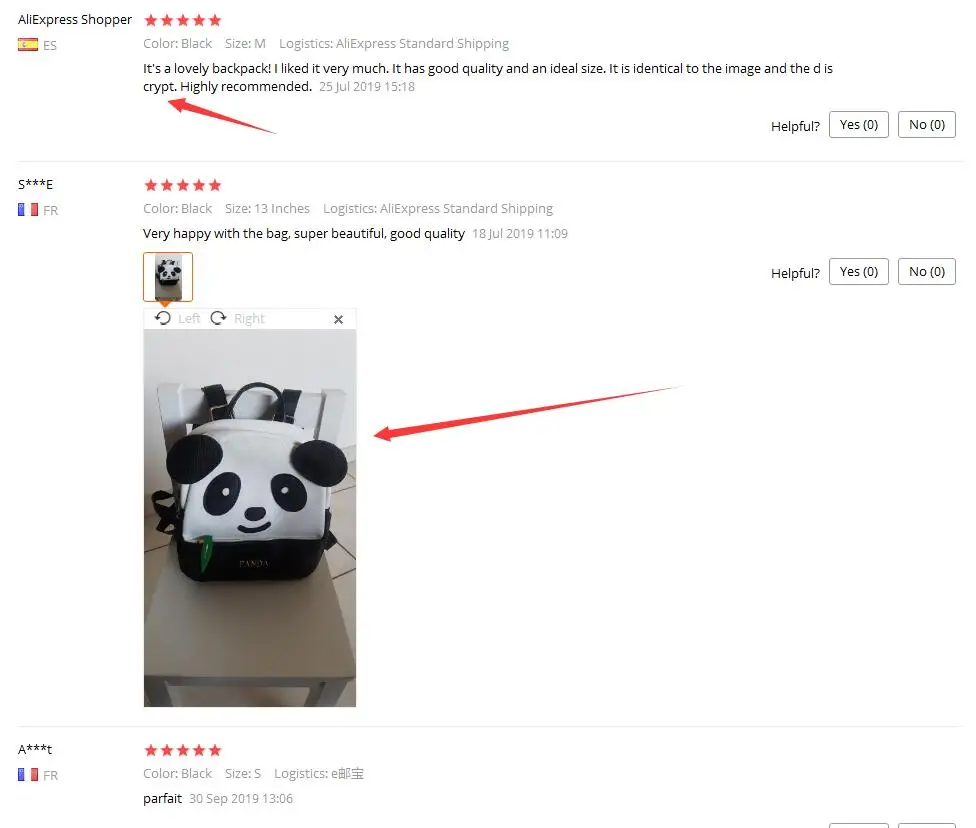The width and height of the screenshot is (976, 828).
Task: Close the enlarged review photo
Action: 338,319
